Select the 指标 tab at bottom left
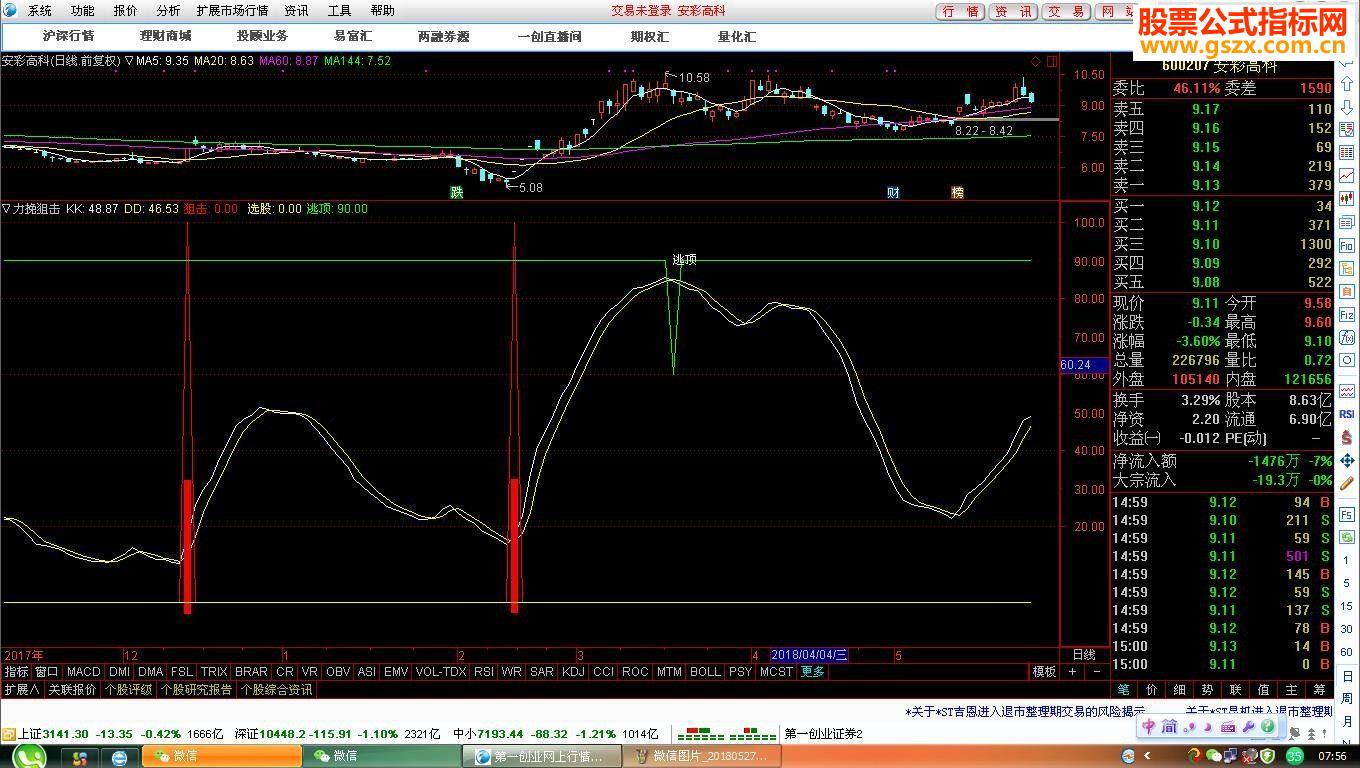Screen dimensions: 1360x768 [16, 672]
